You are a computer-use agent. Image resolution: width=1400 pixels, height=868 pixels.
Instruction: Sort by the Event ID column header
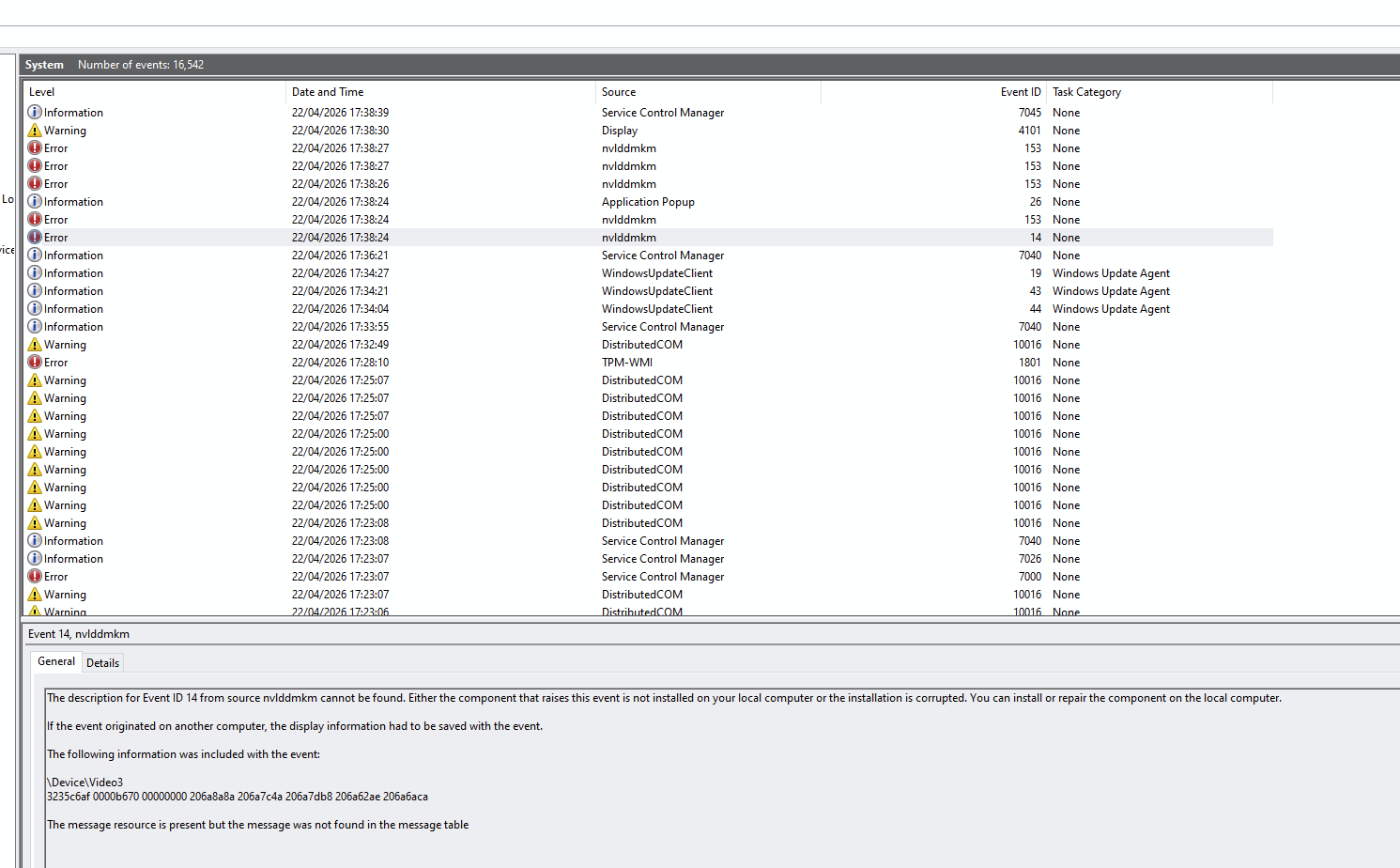933,92
